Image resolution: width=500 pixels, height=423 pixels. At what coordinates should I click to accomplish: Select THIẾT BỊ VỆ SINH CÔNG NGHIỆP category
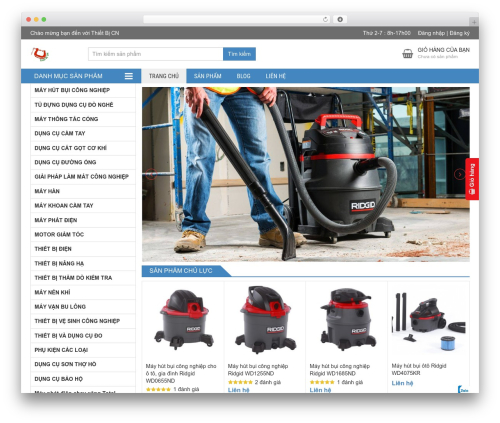click(83, 321)
